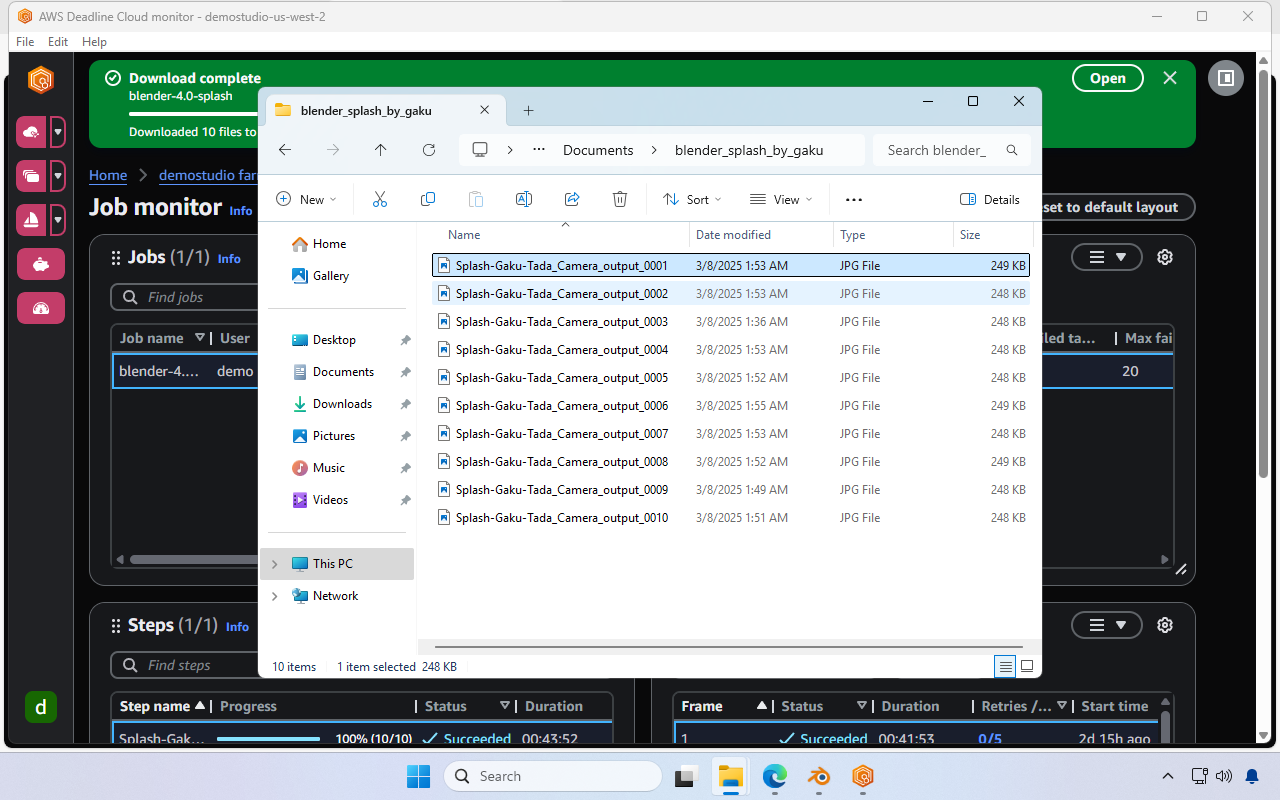Open the Sort dropdown menu
The width and height of the screenshot is (1280, 800).
(691, 199)
